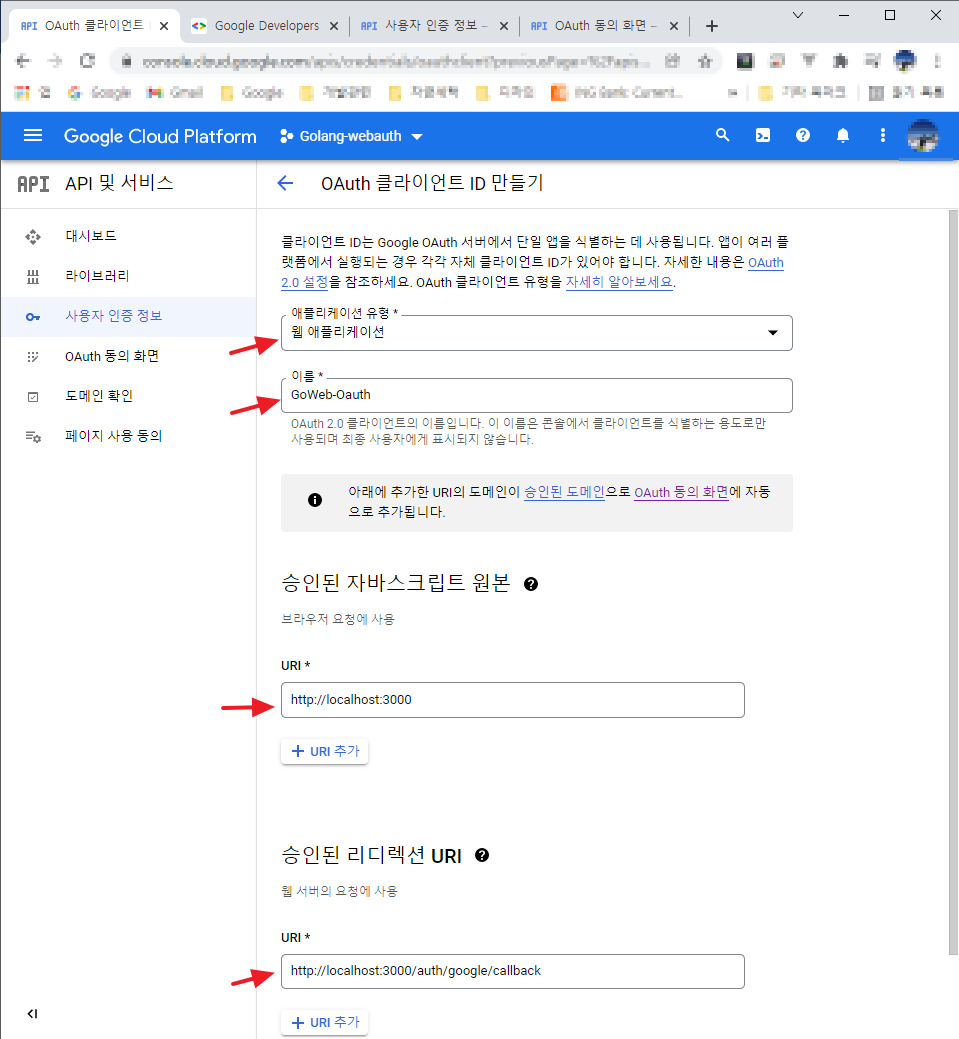Click URI 추가 under JavaScript origins
Viewport: 959px width, 1039px height.
(325, 751)
